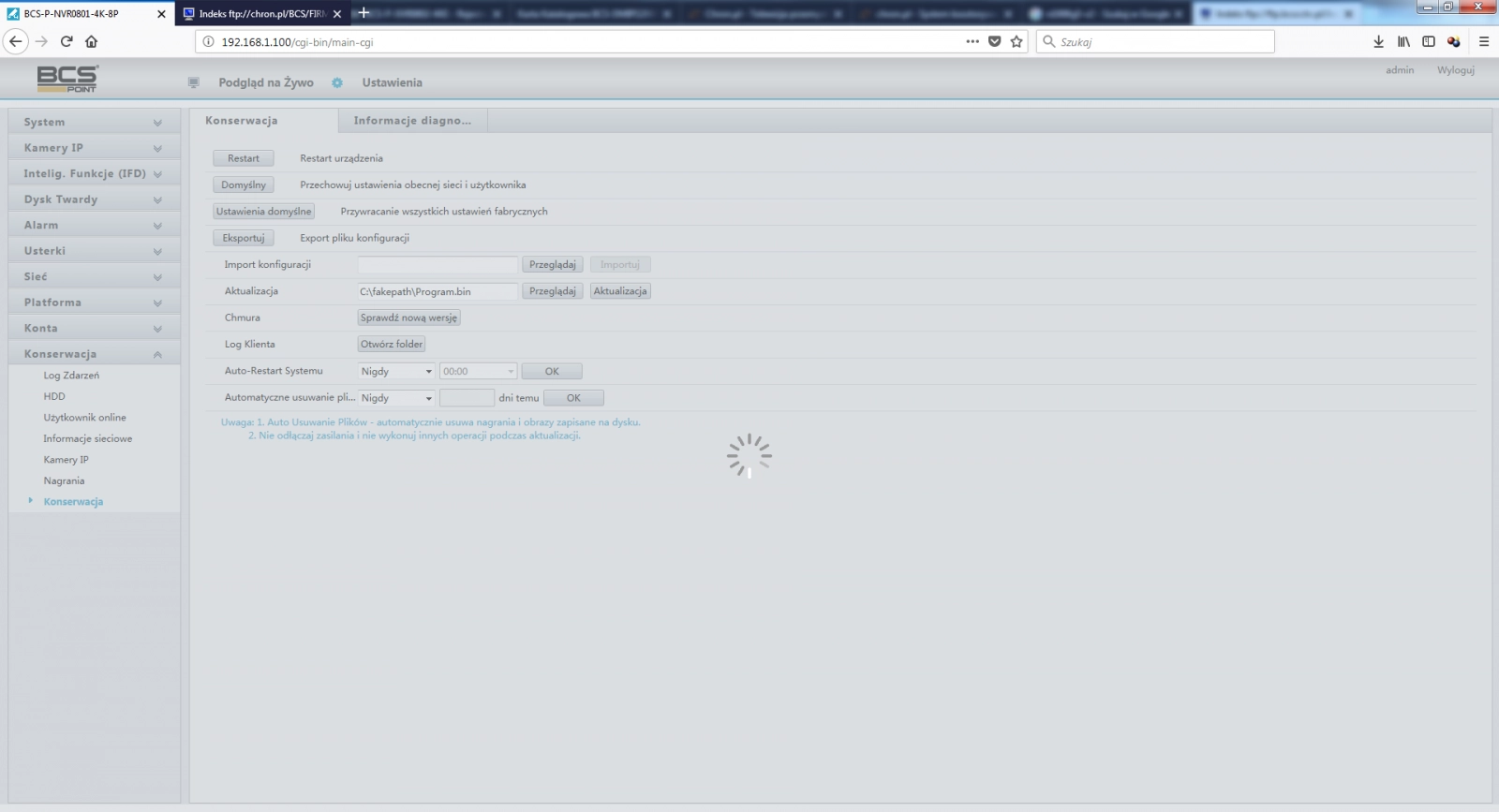
Task: Open Log Zdarzeń sidebar item
Action: point(71,376)
